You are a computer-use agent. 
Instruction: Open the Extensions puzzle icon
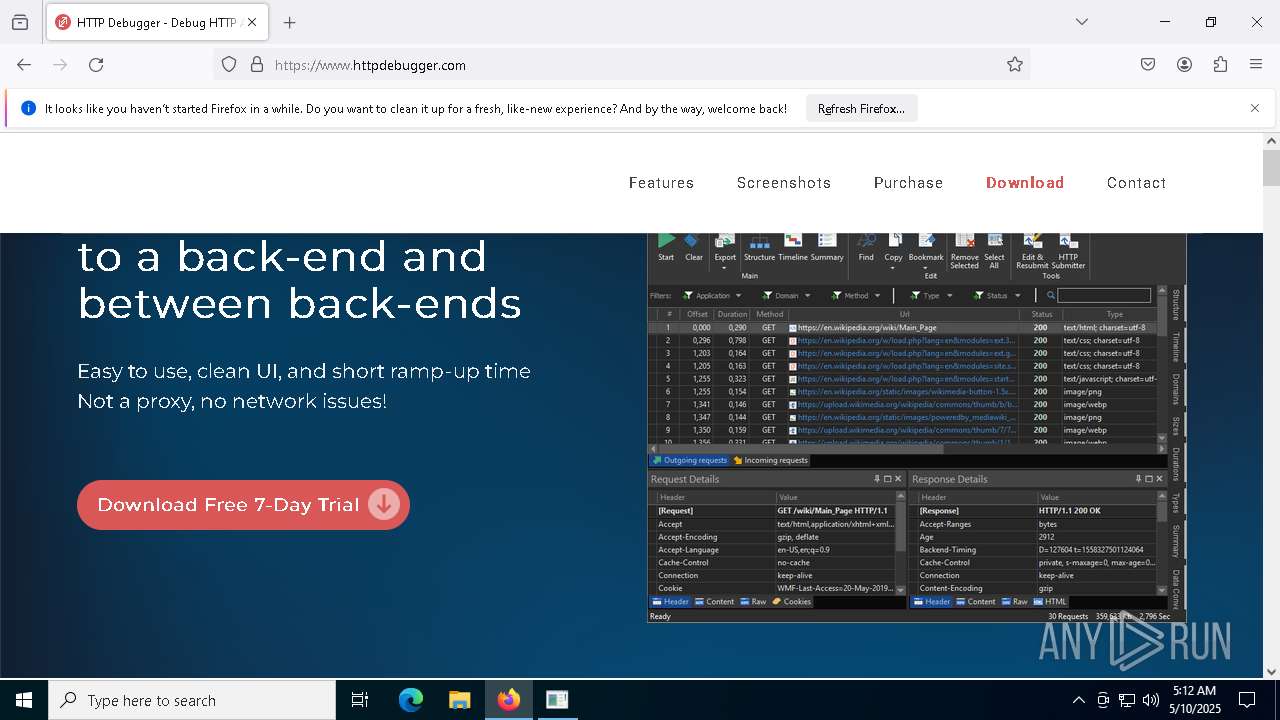click(1220, 65)
